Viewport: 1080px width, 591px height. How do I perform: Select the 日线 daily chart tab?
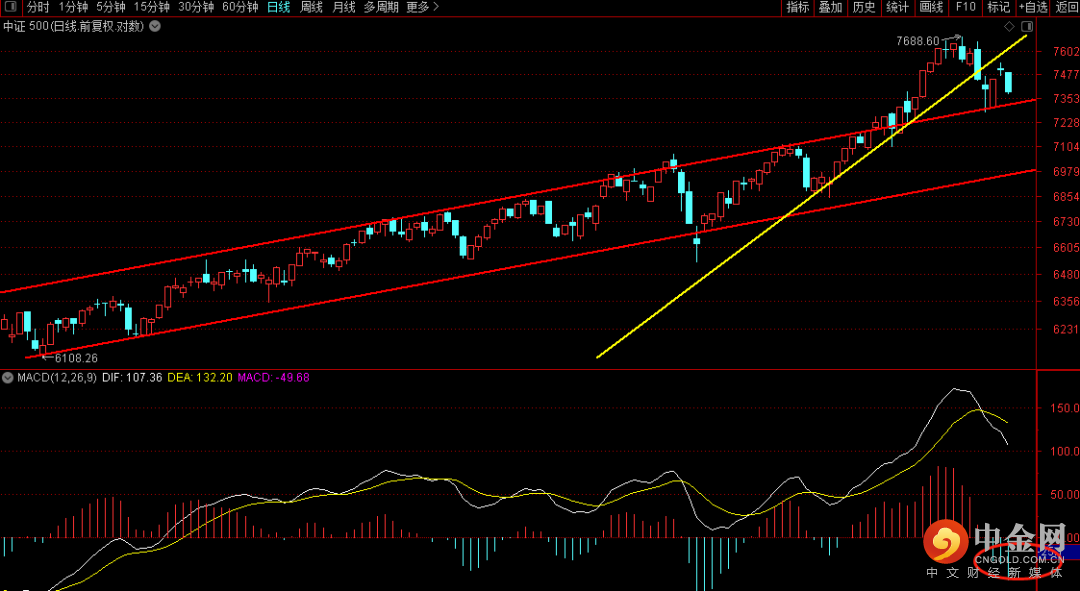tap(279, 7)
